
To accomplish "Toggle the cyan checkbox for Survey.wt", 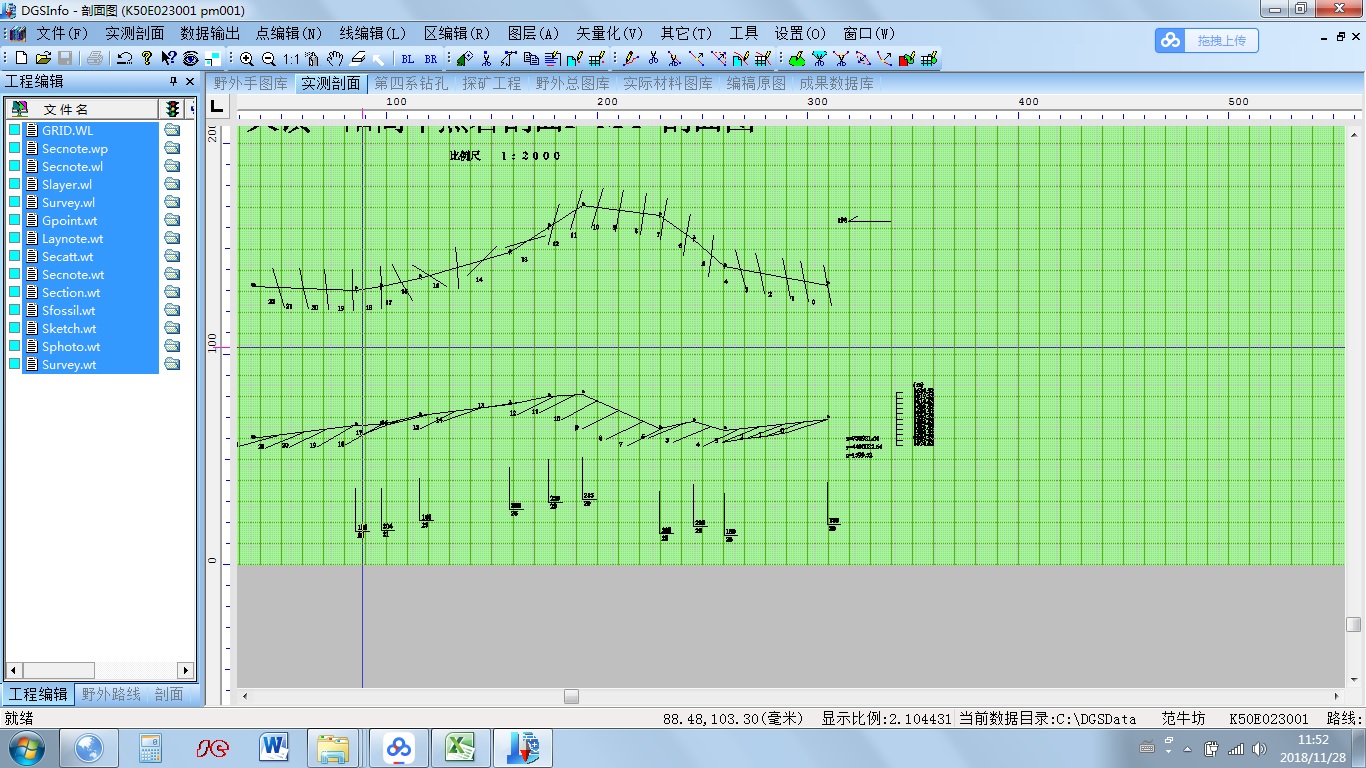I will point(15,364).
